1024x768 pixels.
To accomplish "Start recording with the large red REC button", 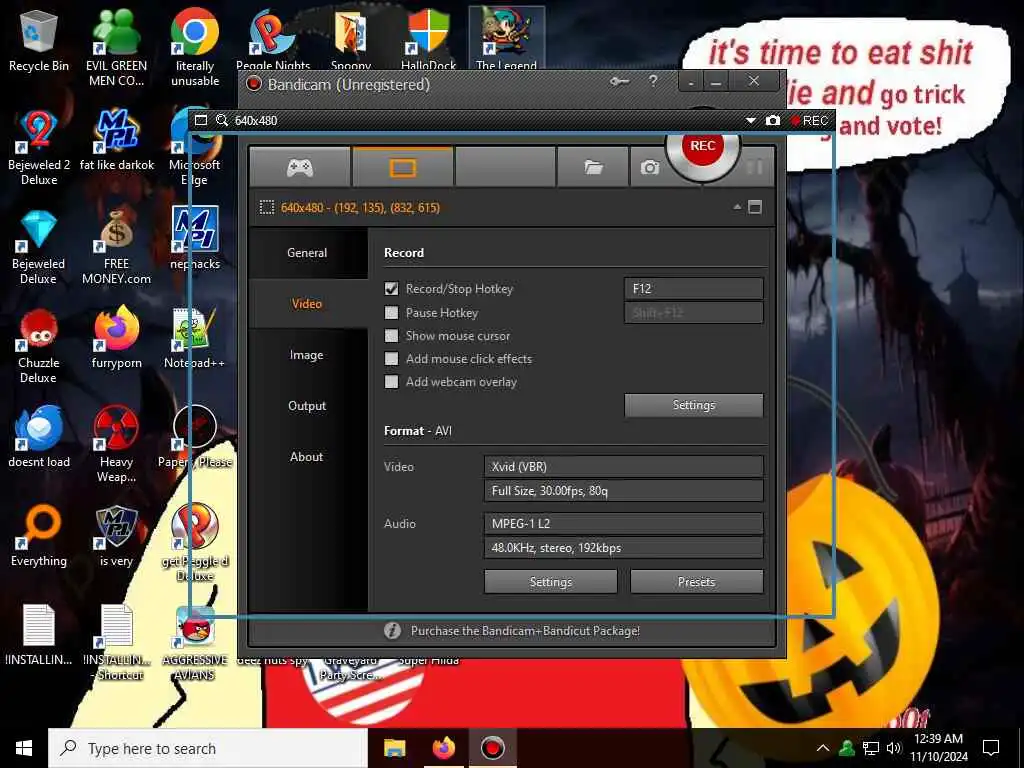I will pos(703,146).
